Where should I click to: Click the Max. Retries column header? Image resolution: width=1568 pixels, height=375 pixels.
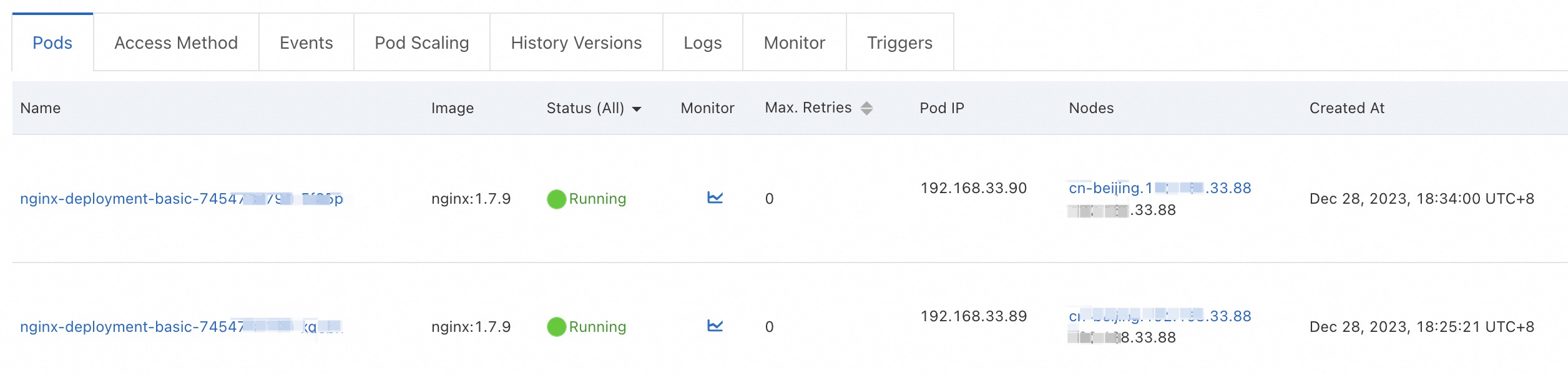click(808, 107)
